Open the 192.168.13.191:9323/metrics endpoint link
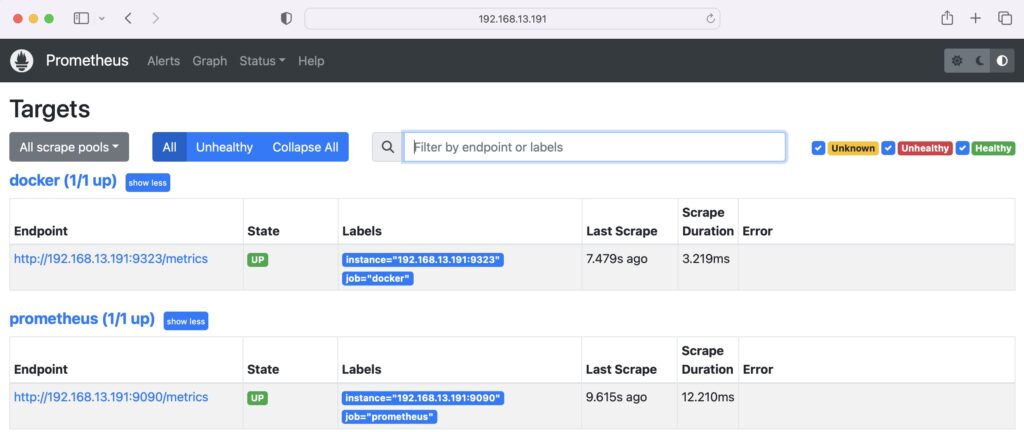The width and height of the screenshot is (1024, 432). (111, 259)
